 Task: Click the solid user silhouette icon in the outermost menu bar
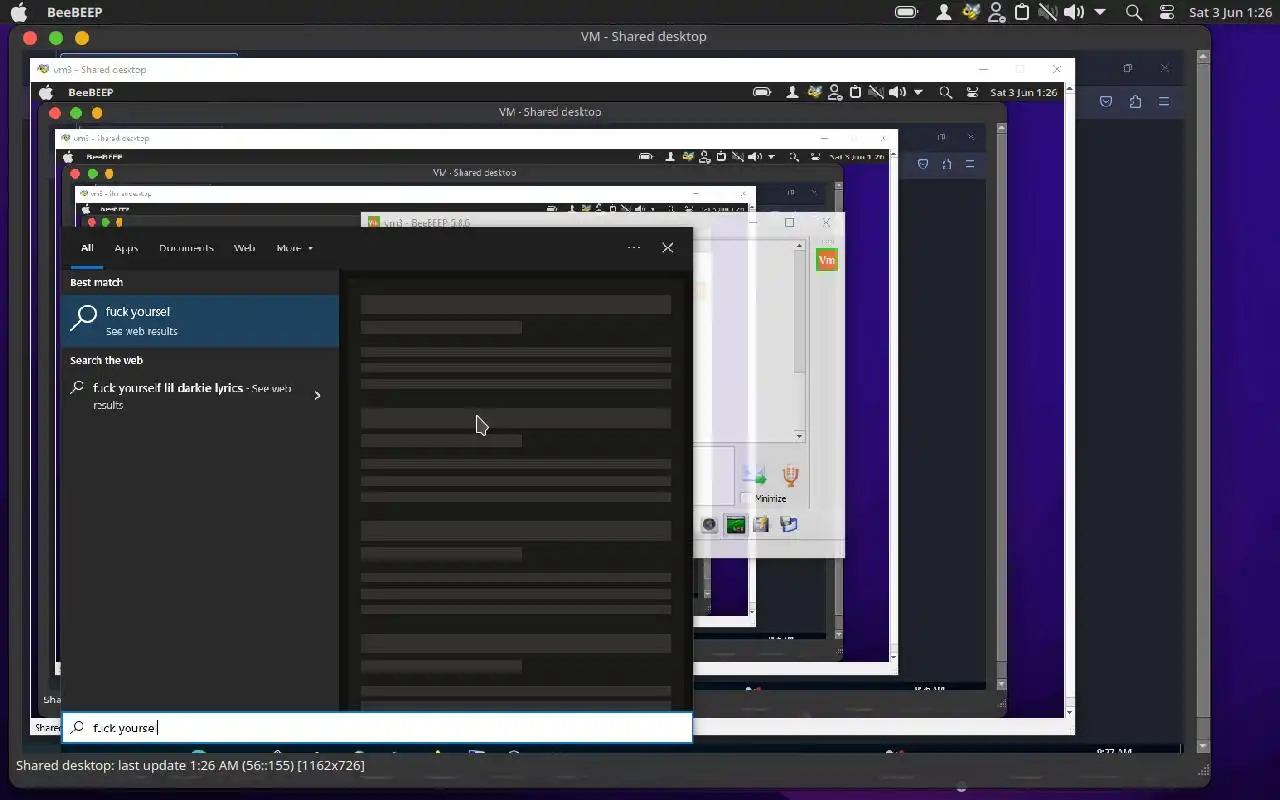pyautogui.click(x=943, y=12)
